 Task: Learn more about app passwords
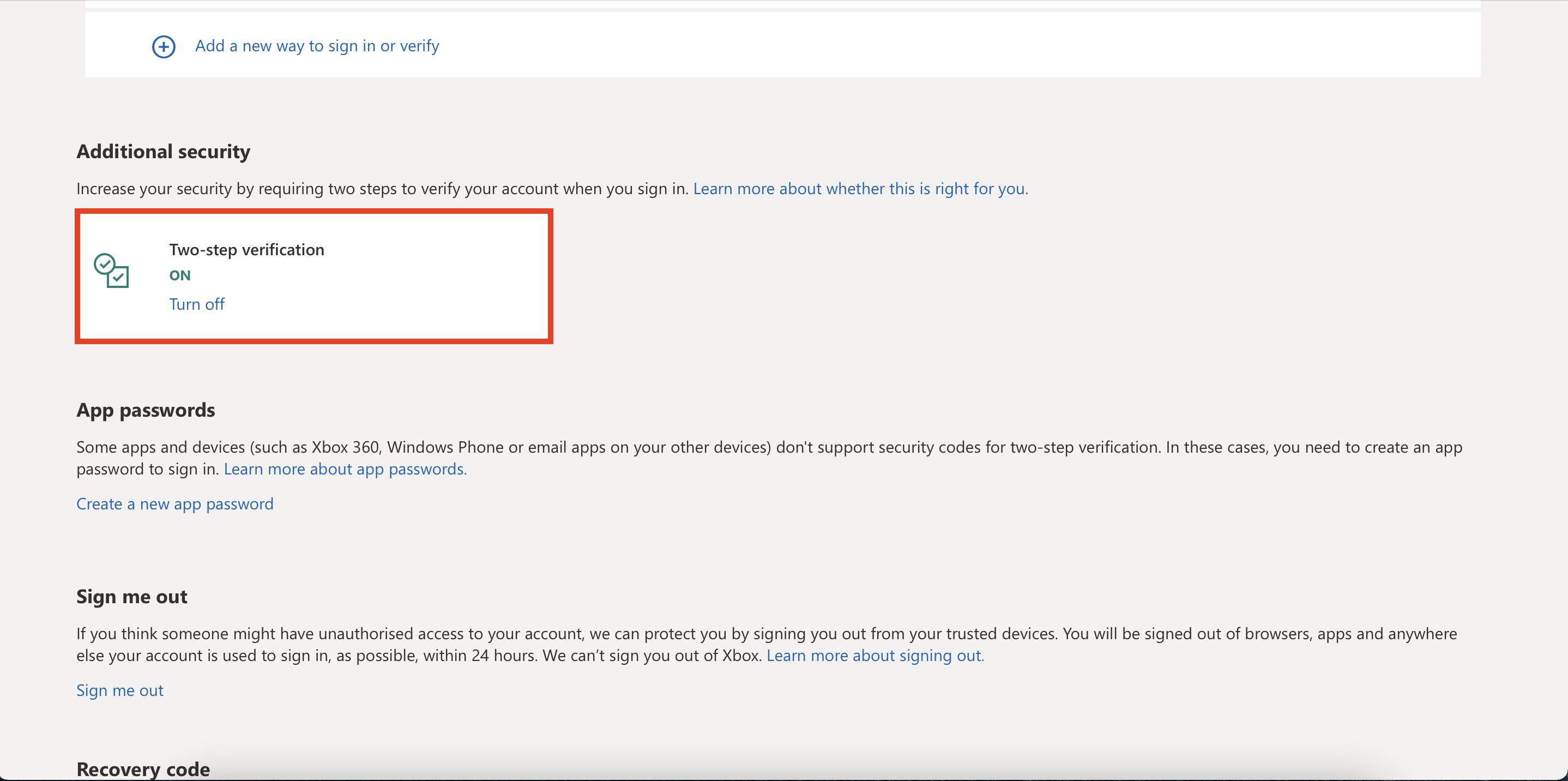[x=344, y=468]
